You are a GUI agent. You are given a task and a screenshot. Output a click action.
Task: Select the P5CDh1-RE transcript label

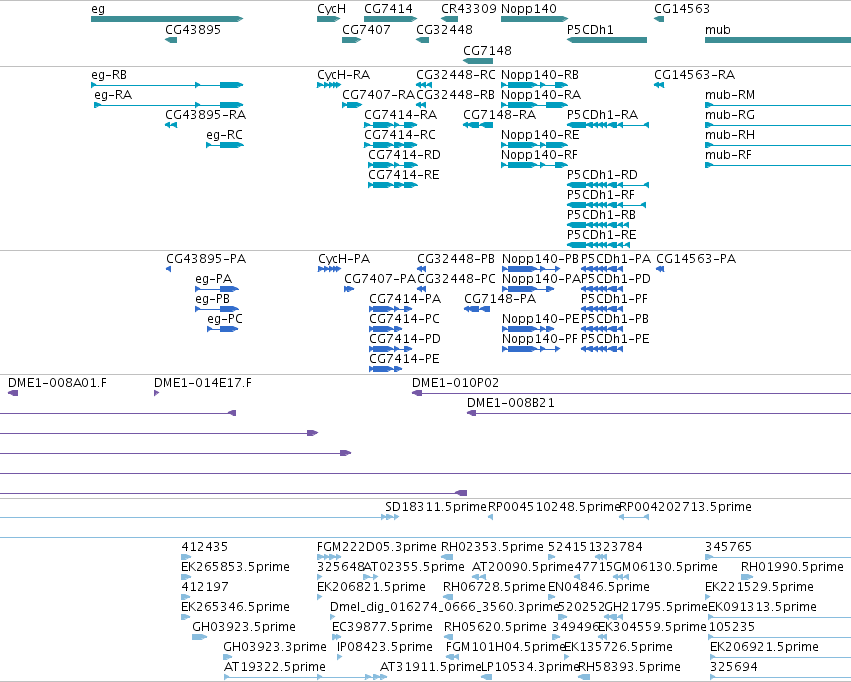click(x=602, y=235)
